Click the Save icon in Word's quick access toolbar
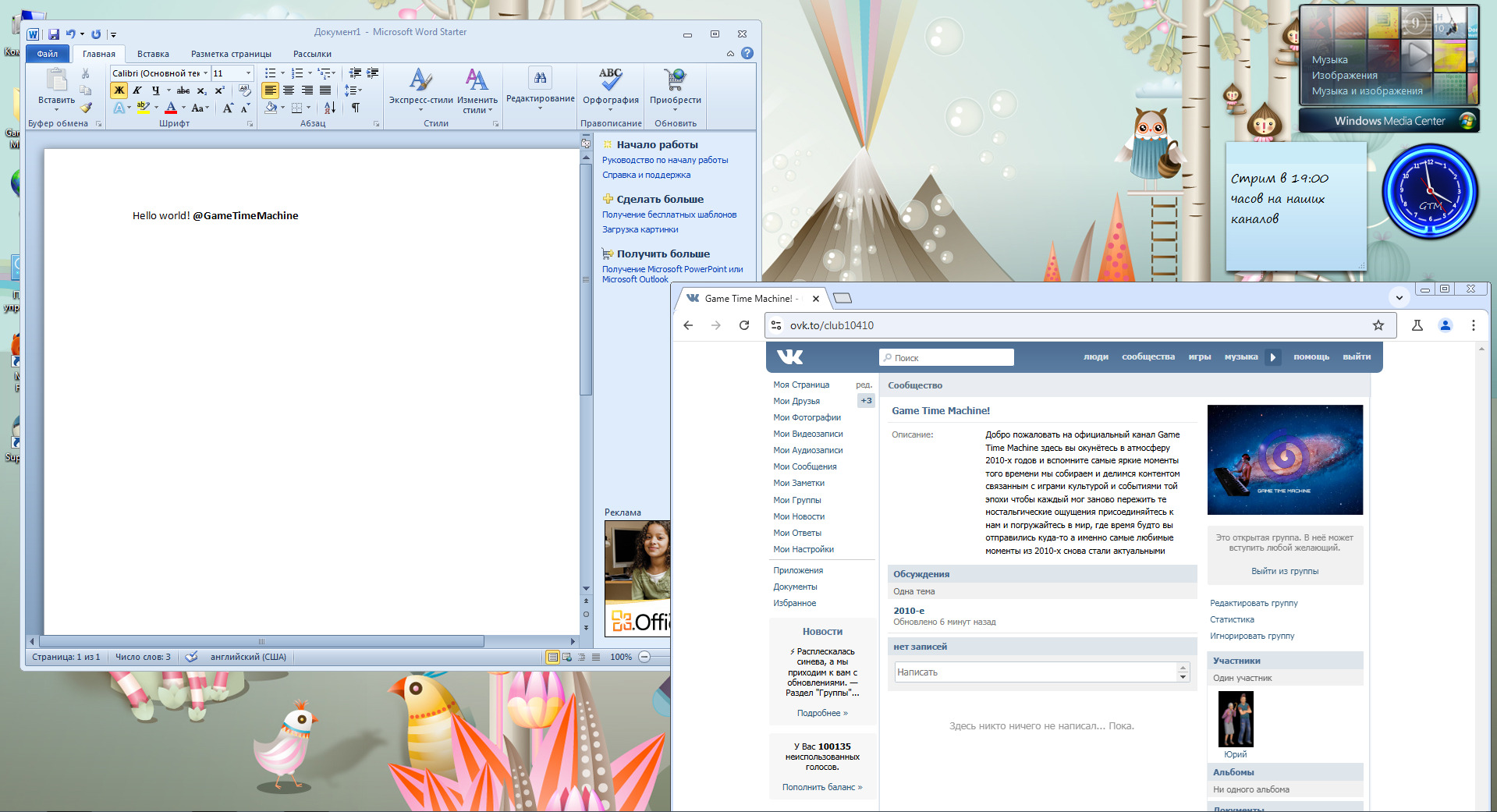 tap(54, 34)
